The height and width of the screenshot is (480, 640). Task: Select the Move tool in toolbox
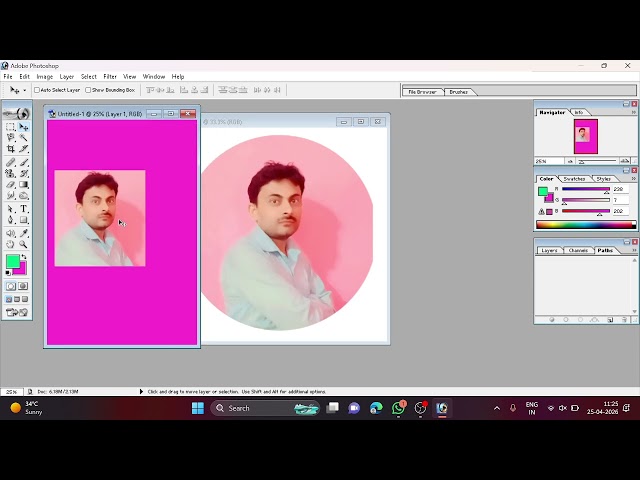(x=24, y=127)
